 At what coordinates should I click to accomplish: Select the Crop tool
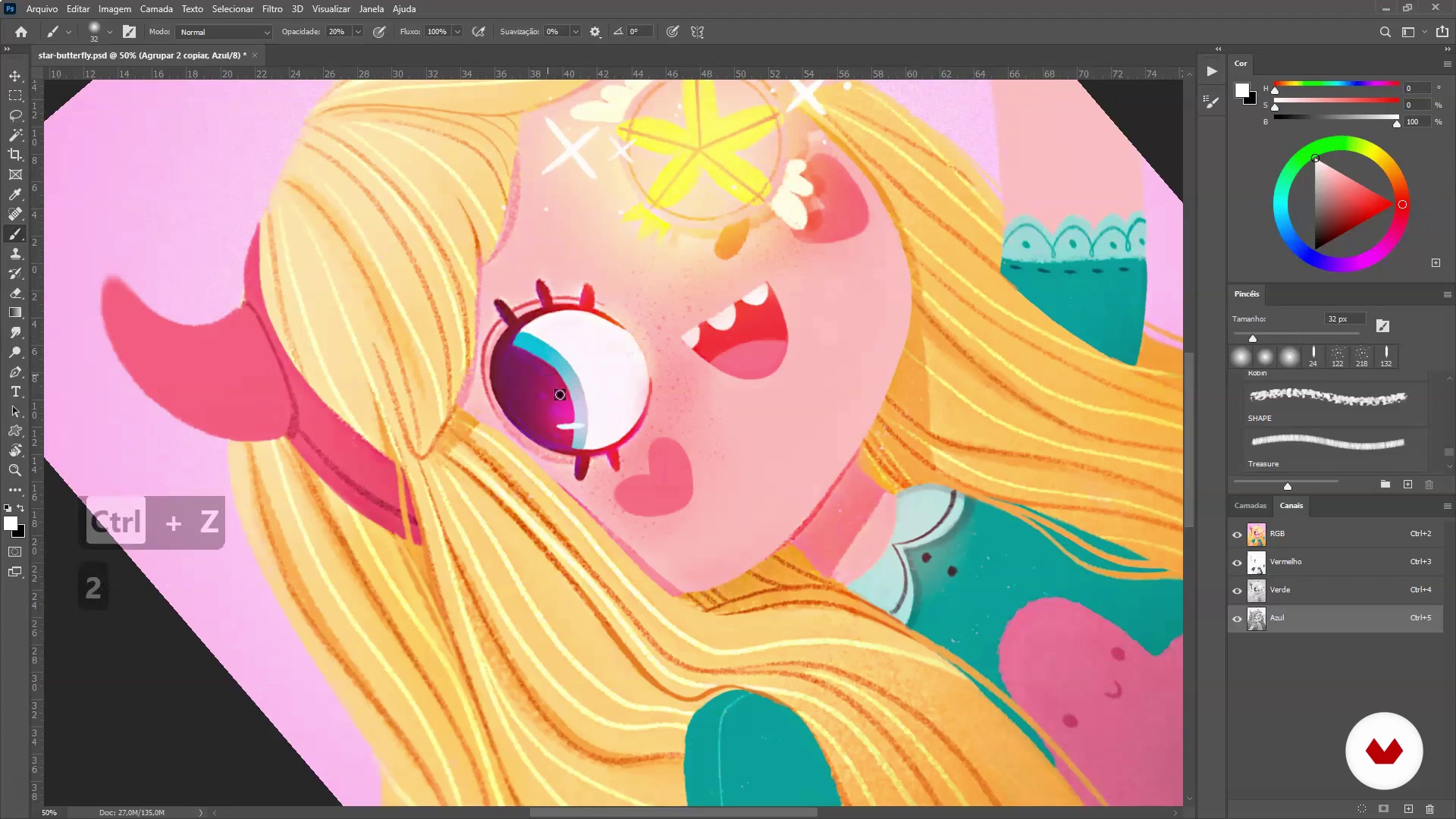click(x=15, y=155)
